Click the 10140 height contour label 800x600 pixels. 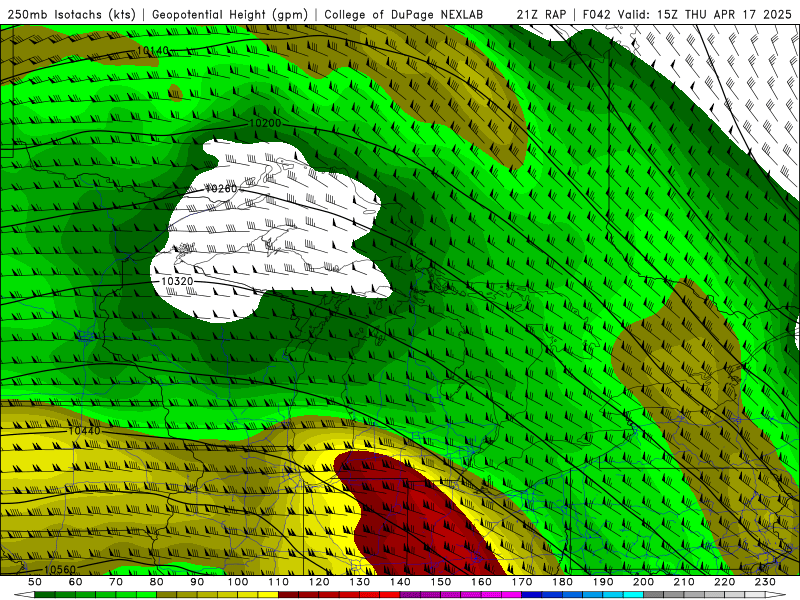(x=153, y=51)
